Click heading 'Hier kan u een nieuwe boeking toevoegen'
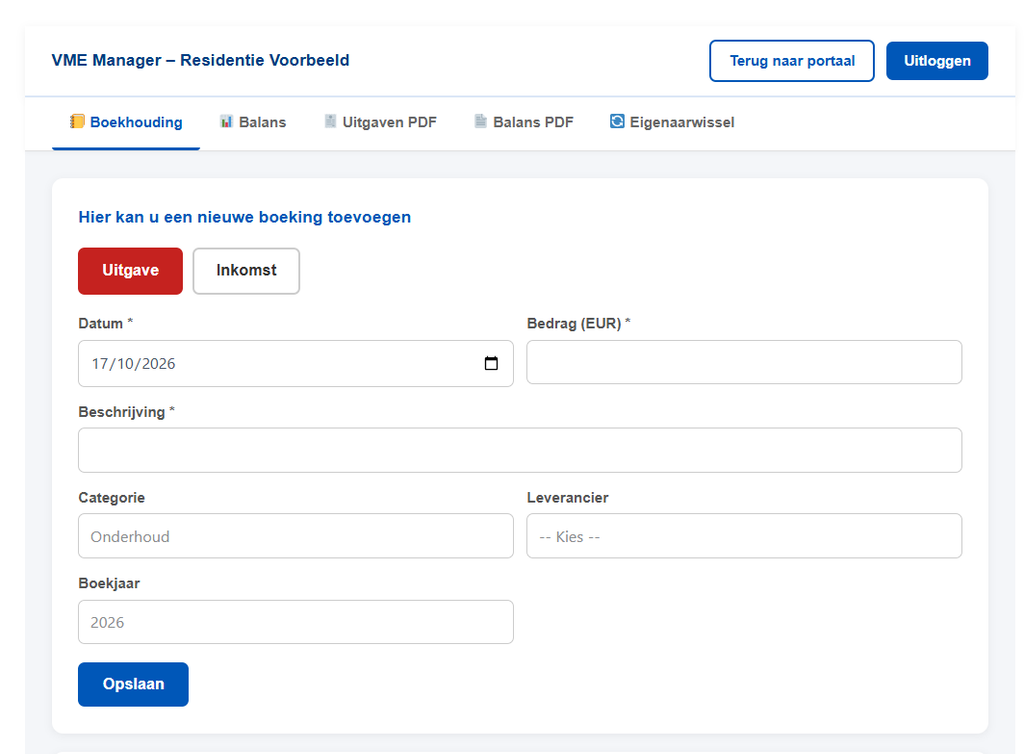Viewport: 1024px width, 754px height. tap(245, 217)
